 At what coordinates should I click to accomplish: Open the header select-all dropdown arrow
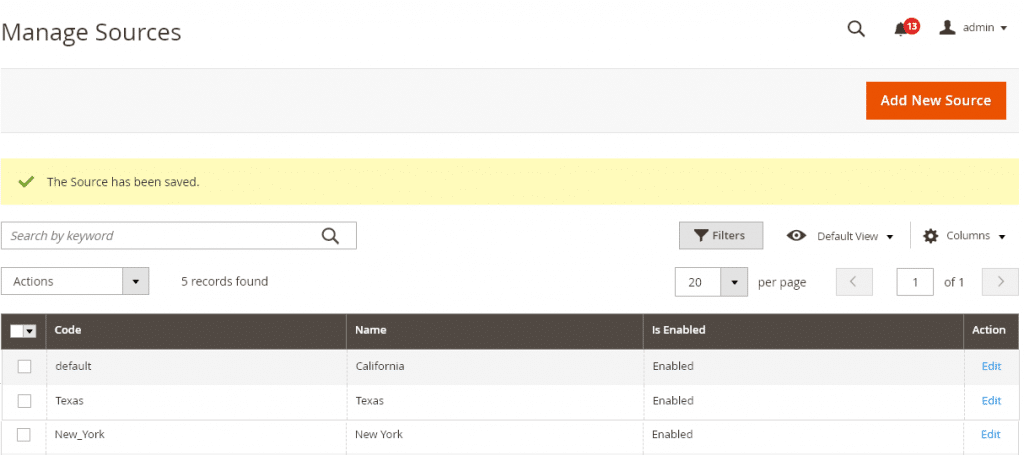pyautogui.click(x=29, y=331)
